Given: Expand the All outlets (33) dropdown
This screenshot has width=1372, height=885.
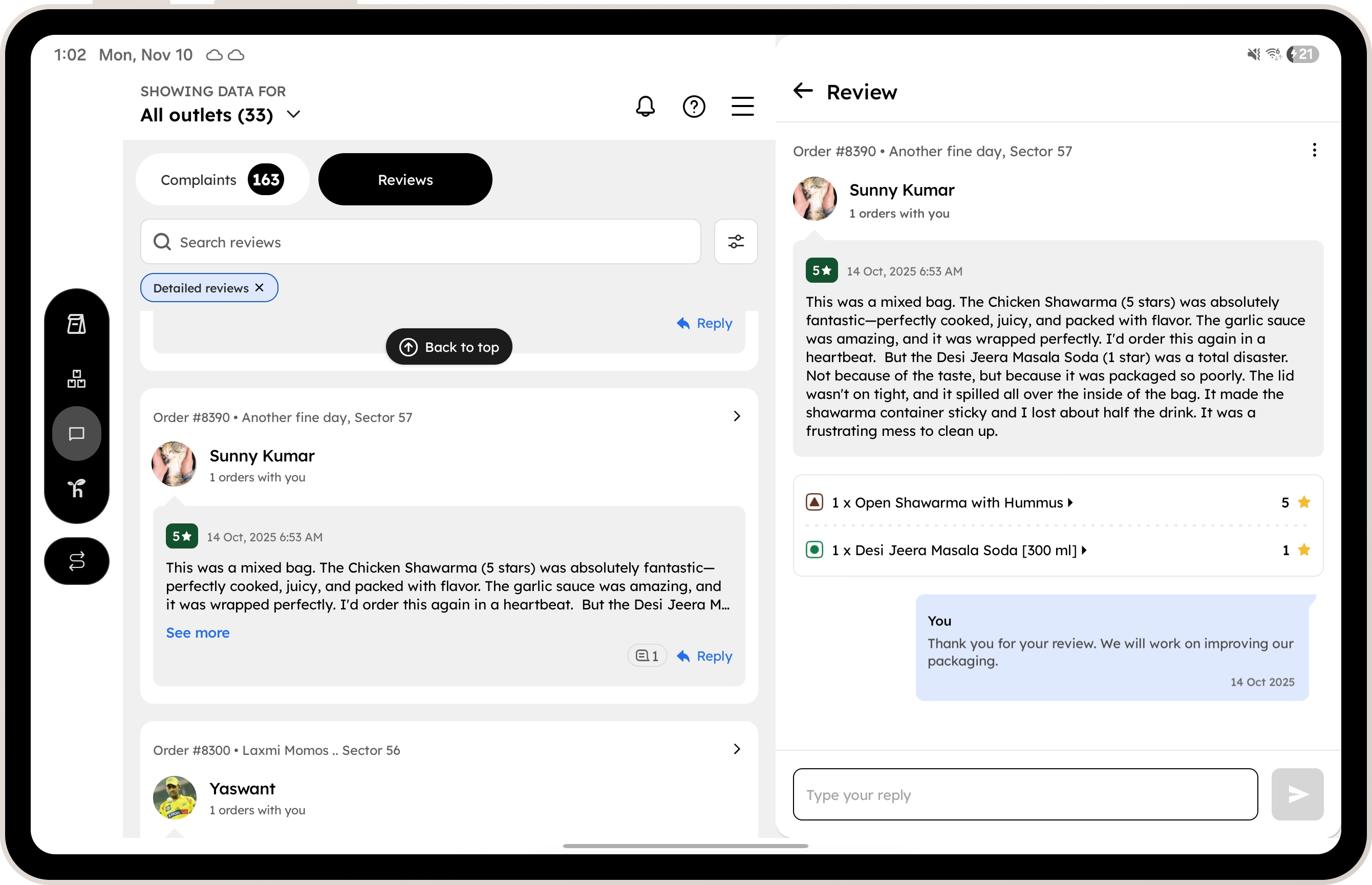Looking at the screenshot, I should pos(293,114).
